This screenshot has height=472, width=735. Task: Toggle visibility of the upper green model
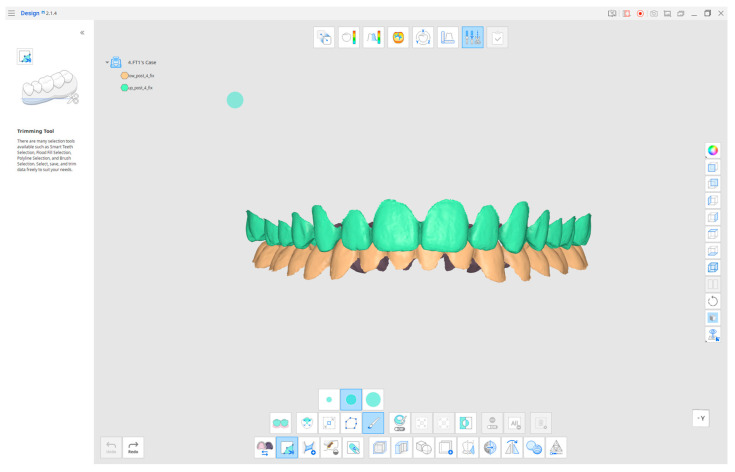pyautogui.click(x=124, y=88)
